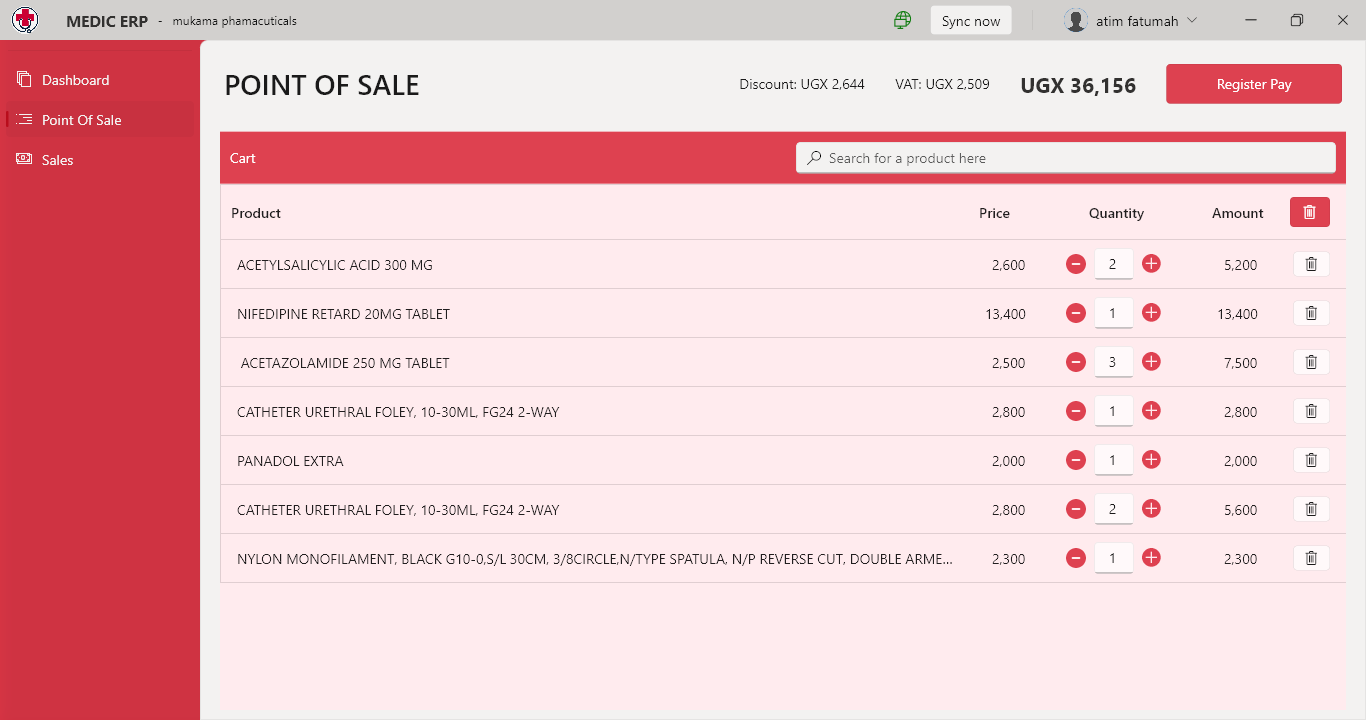1366x720 pixels.
Task: Focus the Search for a product field
Action: click(1065, 158)
